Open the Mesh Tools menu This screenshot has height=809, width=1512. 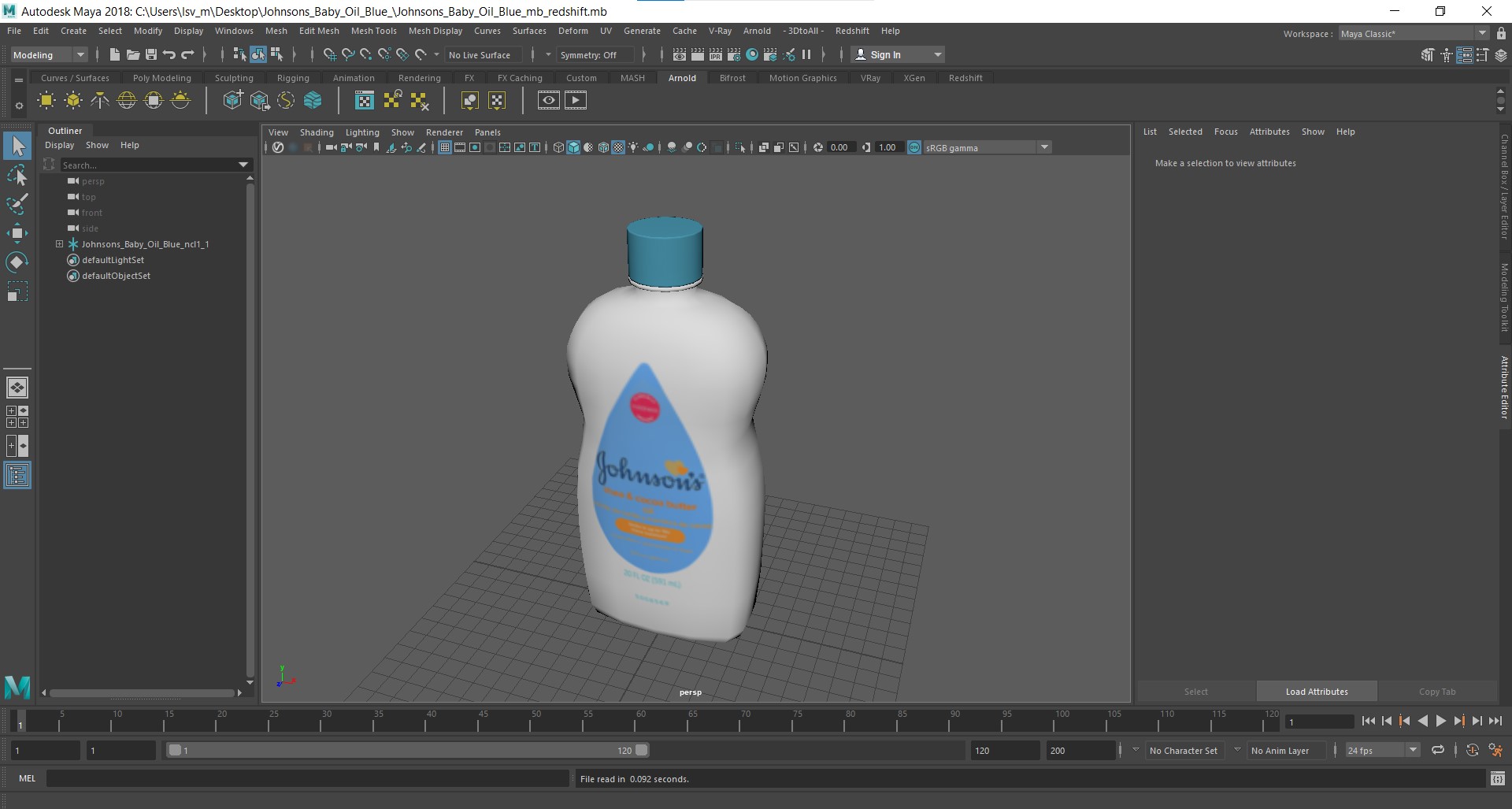click(x=373, y=31)
